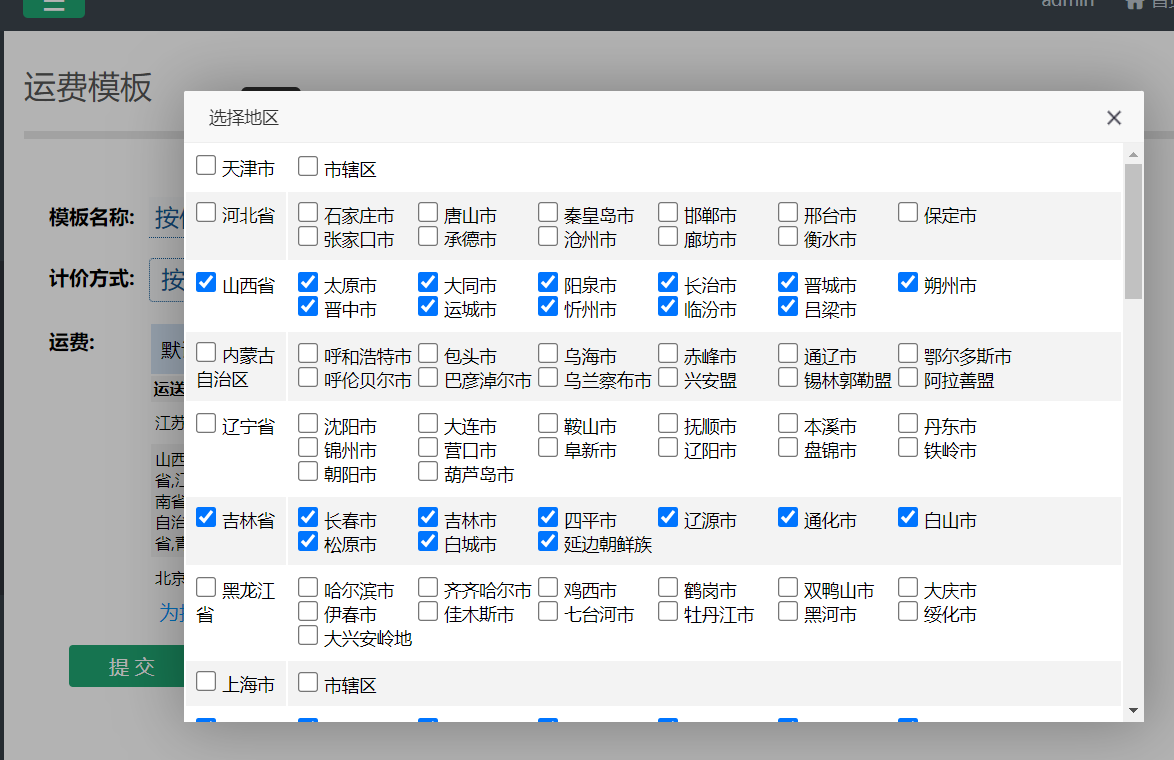Check the 大庆市 checkbox
The height and width of the screenshot is (760, 1174).
tap(907, 587)
